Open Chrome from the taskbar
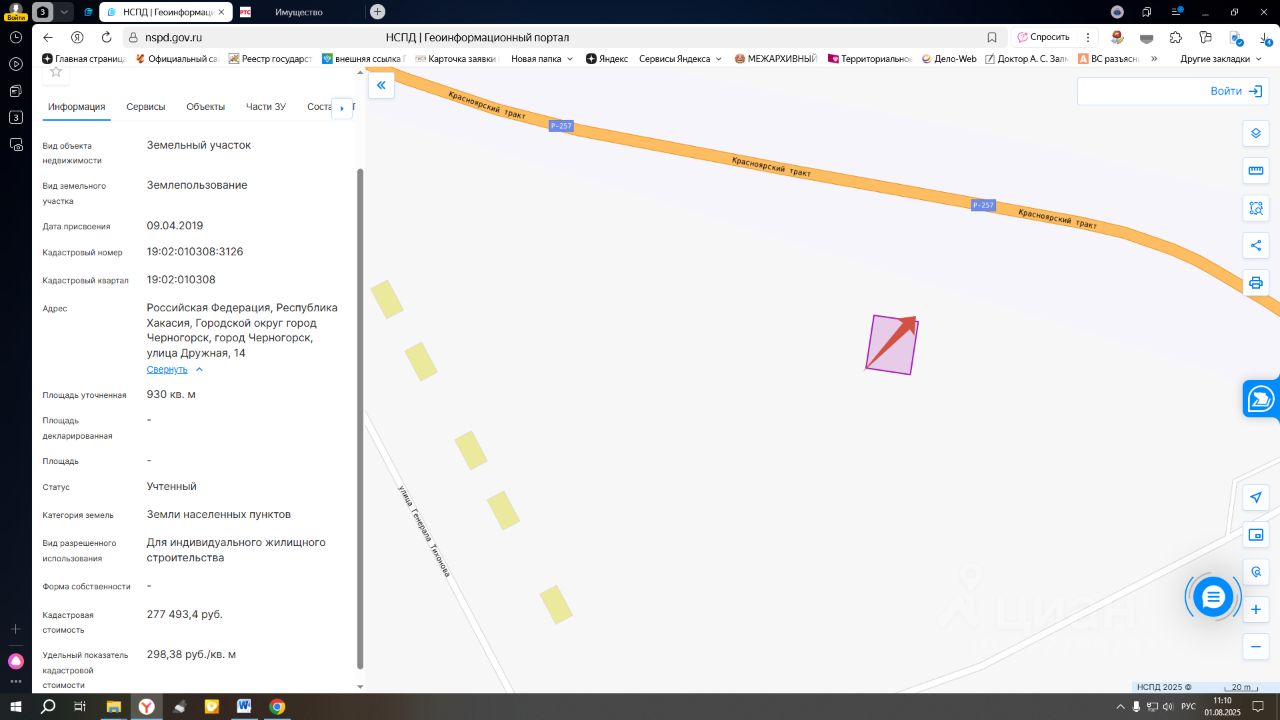 point(277,707)
